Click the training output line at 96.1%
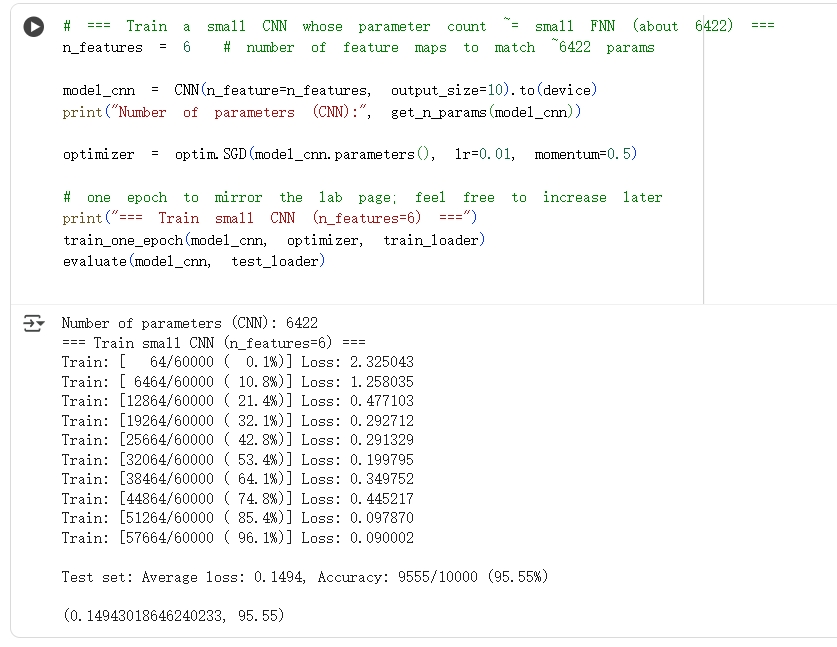The width and height of the screenshot is (837, 647). (x=237, y=538)
